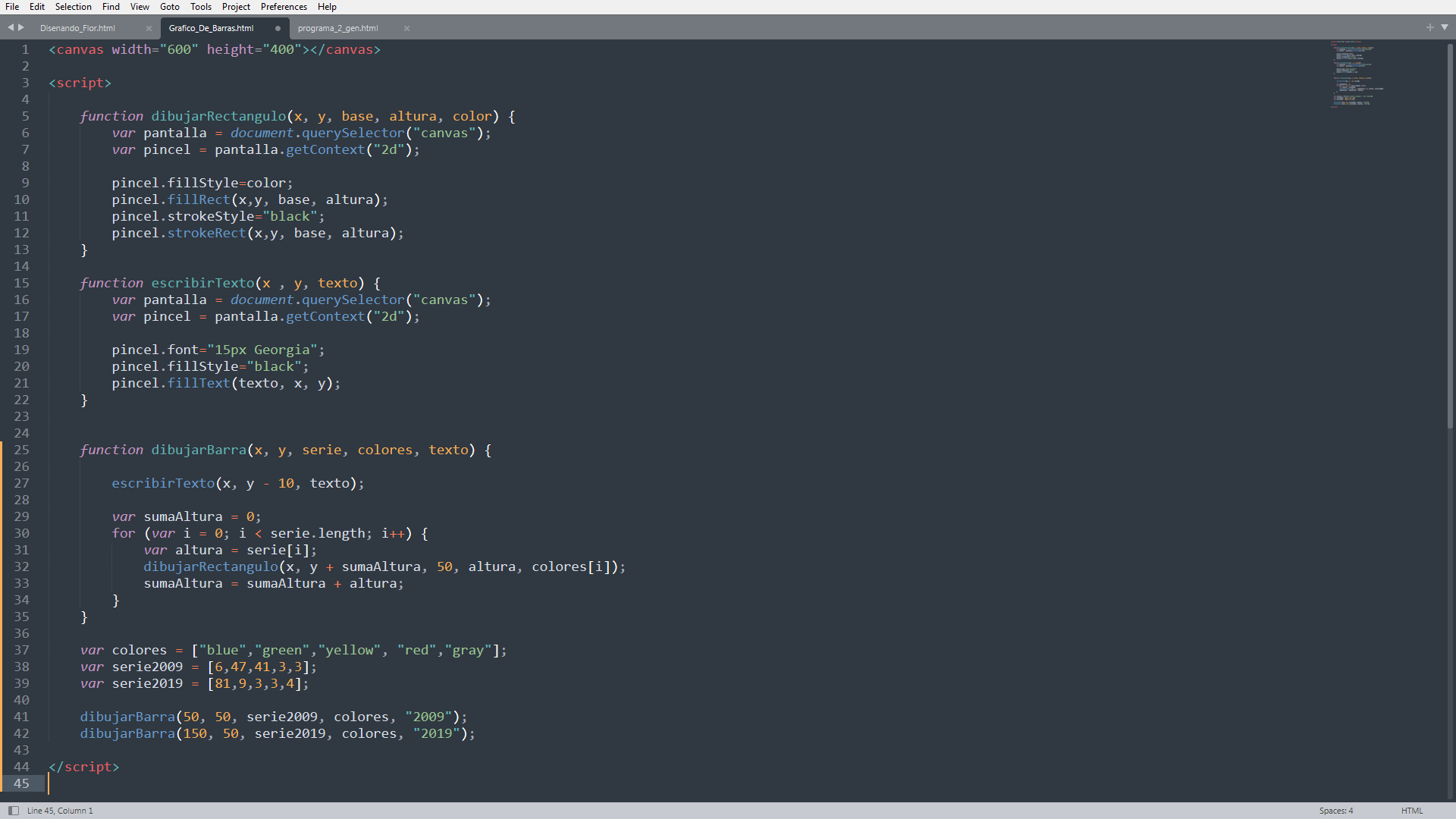The width and height of the screenshot is (1456, 819).
Task: Open the Preferences menu
Action: pyautogui.click(x=284, y=7)
